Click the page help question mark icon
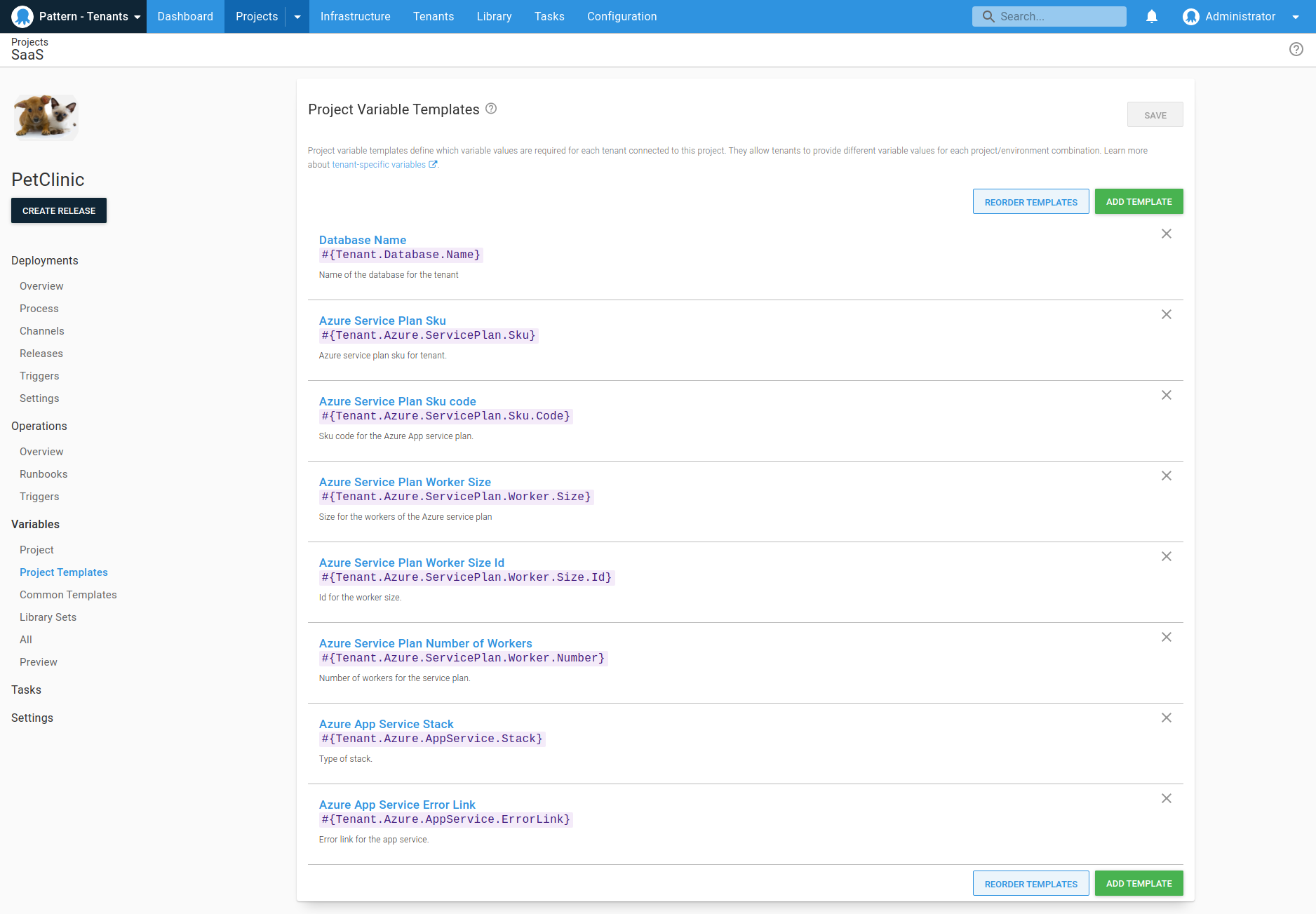The height and width of the screenshot is (914, 1316). [1296, 49]
